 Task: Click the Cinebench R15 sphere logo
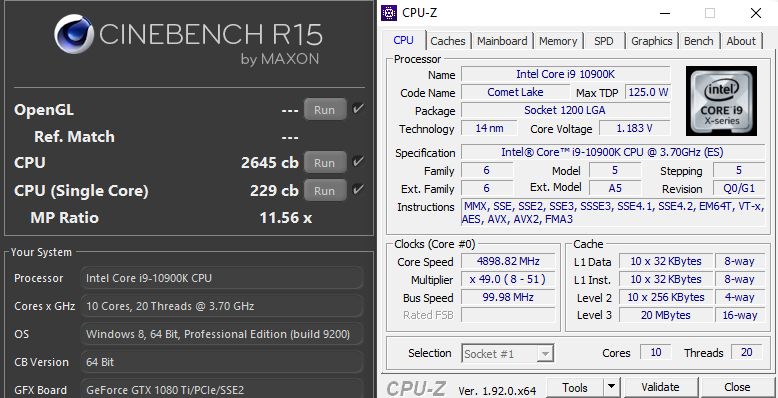tap(74, 34)
